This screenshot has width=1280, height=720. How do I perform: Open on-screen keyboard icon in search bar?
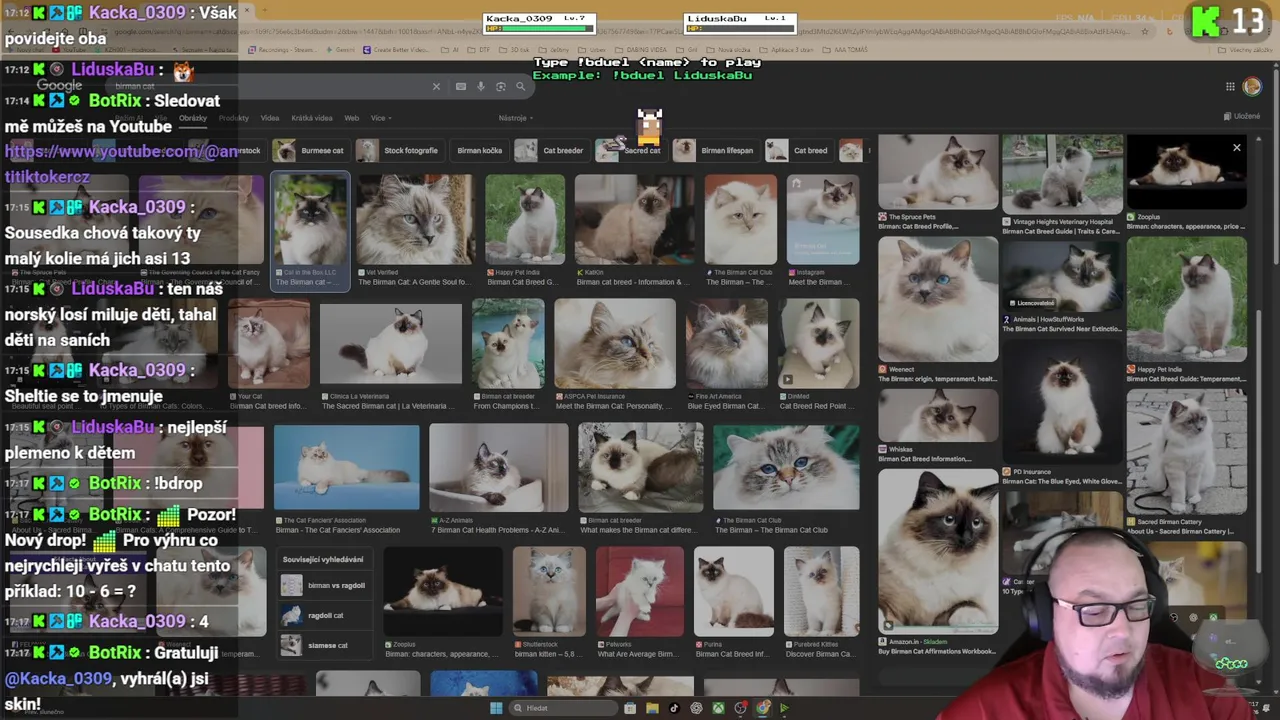(460, 87)
